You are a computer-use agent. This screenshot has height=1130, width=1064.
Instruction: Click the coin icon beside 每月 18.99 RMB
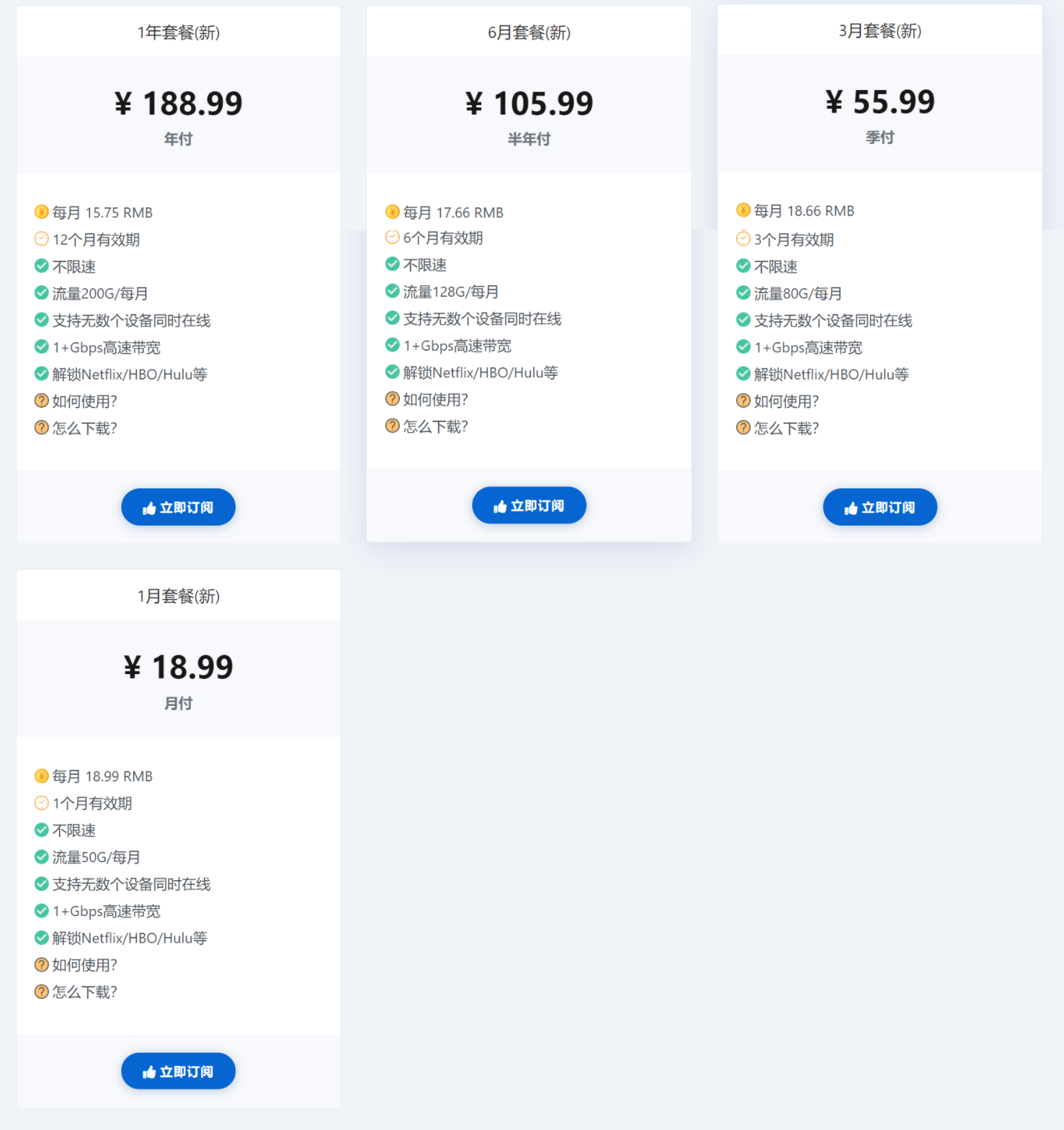[42, 776]
